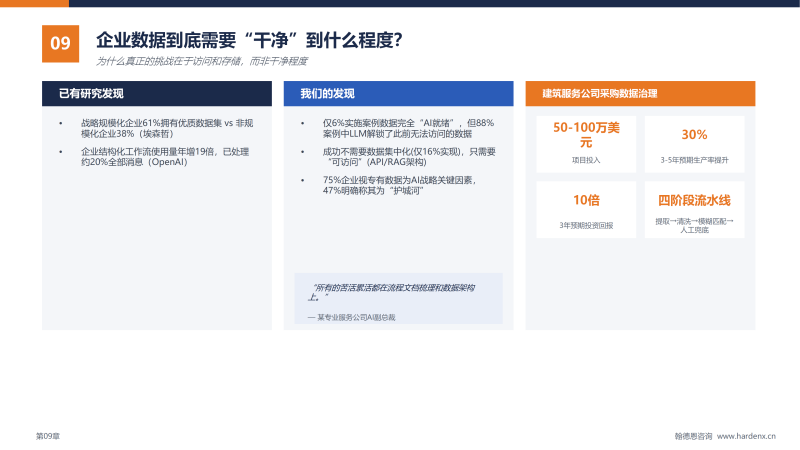800x450 pixels.
Task: Open the www.hardenx.cn footer link
Action: click(746, 436)
